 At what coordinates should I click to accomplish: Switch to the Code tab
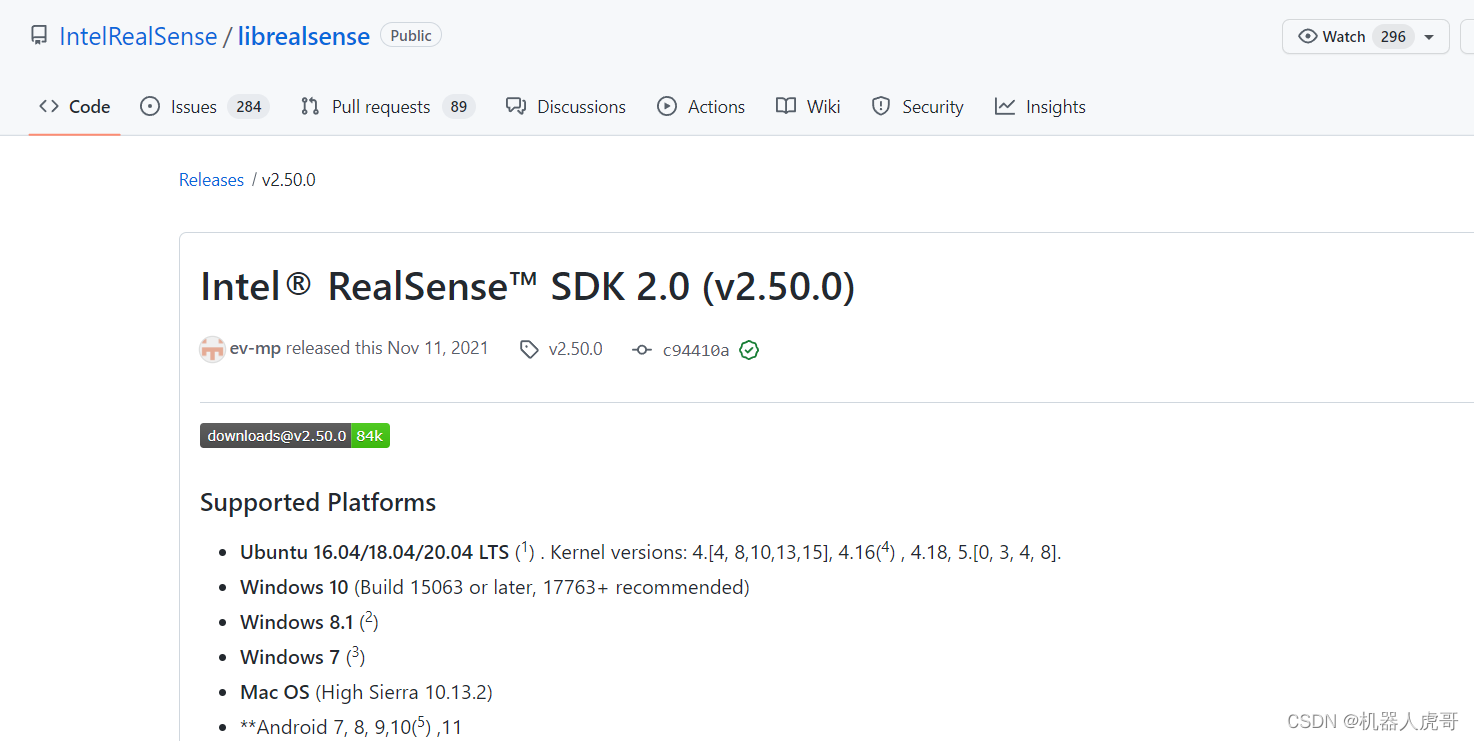74,106
